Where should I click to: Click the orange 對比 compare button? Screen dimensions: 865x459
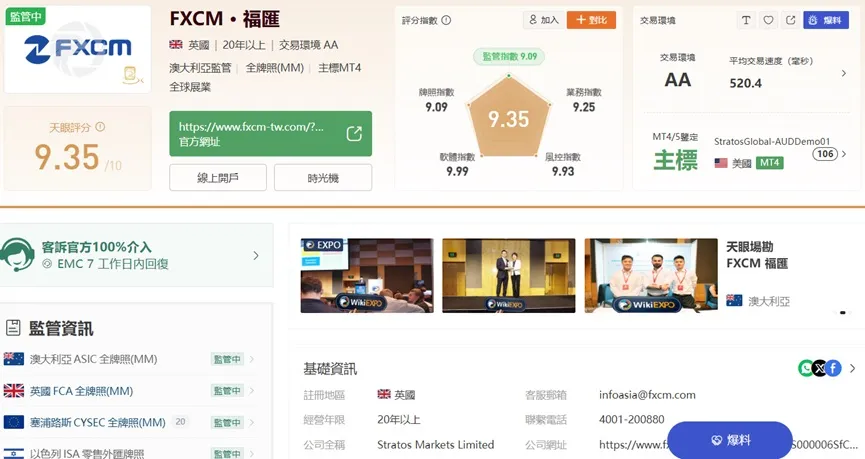pos(591,20)
